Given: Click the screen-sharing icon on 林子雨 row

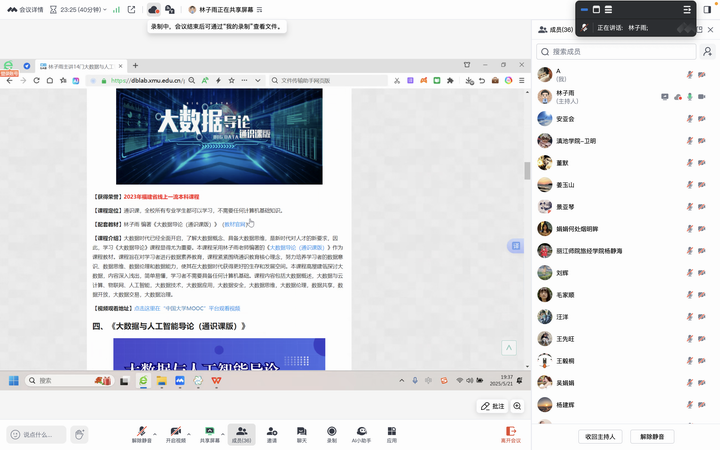Looking at the screenshot, I should [x=664, y=97].
